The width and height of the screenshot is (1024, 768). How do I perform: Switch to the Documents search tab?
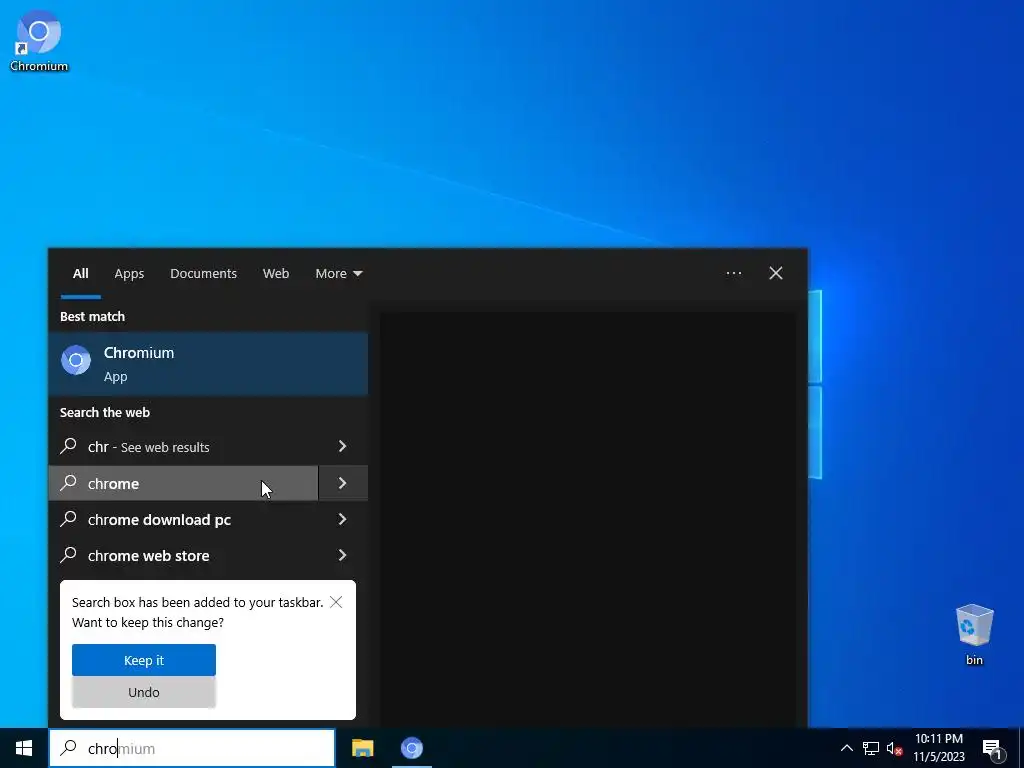pyautogui.click(x=203, y=274)
